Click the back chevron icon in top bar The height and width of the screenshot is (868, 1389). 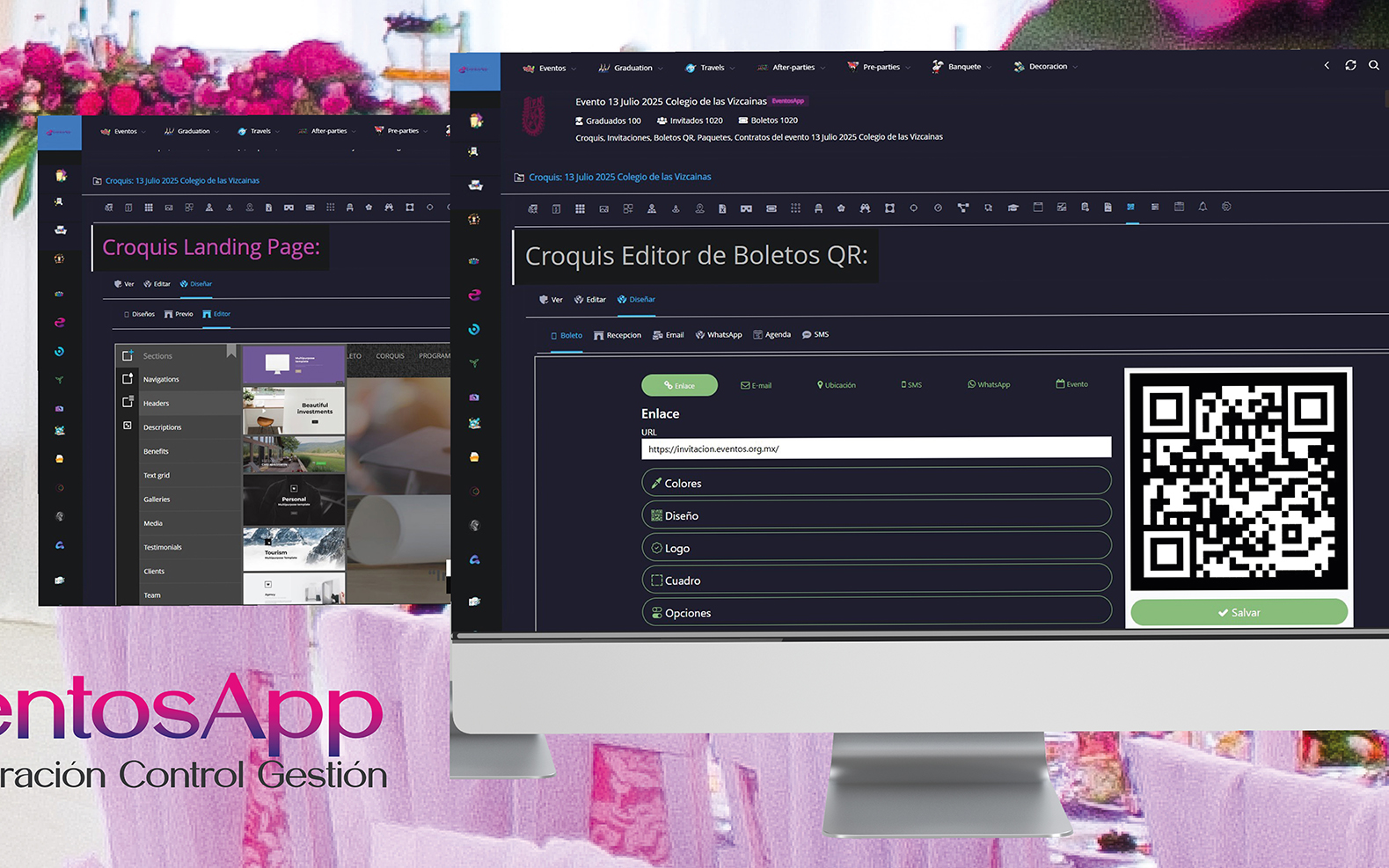pos(1327,65)
